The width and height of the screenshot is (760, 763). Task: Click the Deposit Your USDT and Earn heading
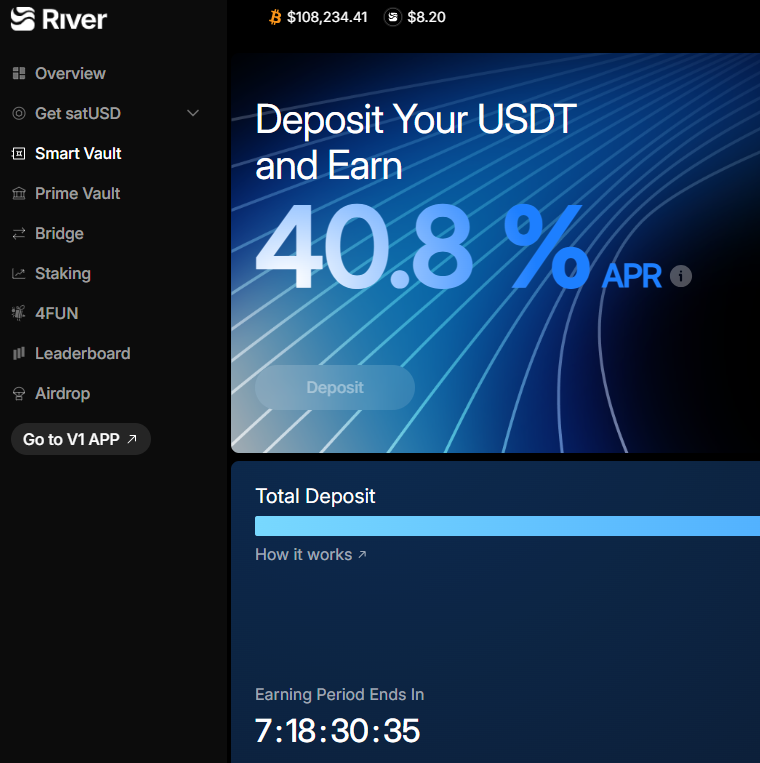coord(416,142)
